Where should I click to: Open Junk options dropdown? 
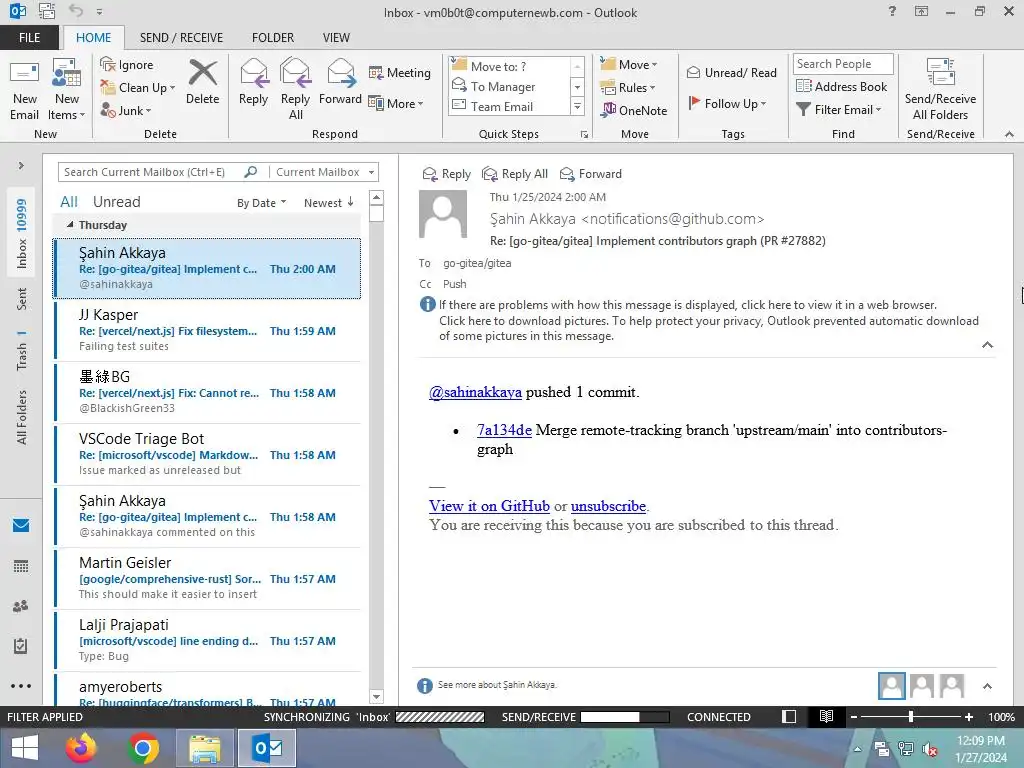tap(125, 110)
